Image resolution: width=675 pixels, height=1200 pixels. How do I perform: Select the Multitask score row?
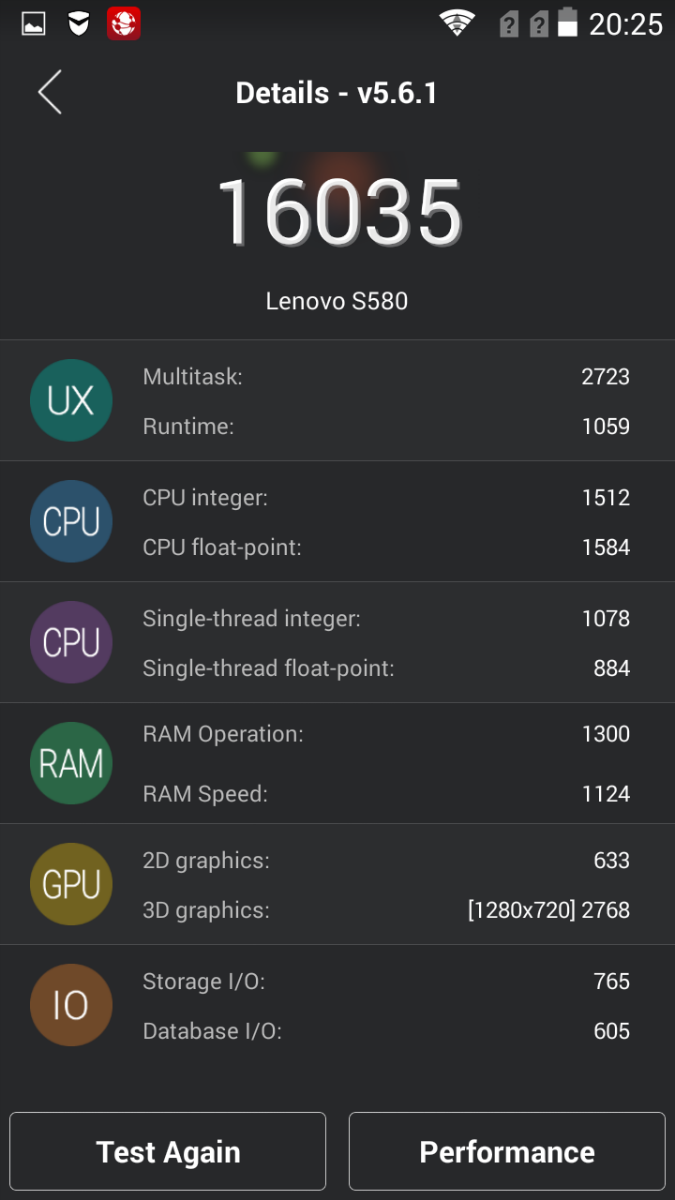[386, 377]
